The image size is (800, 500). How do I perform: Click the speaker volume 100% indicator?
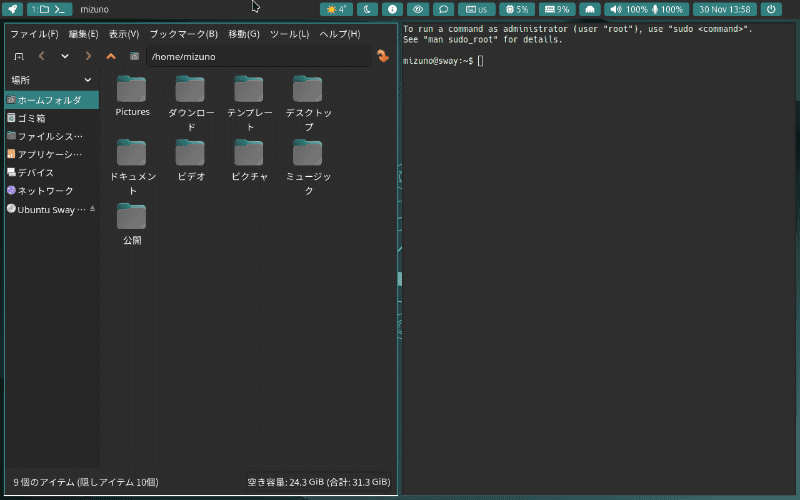pyautogui.click(x=629, y=9)
